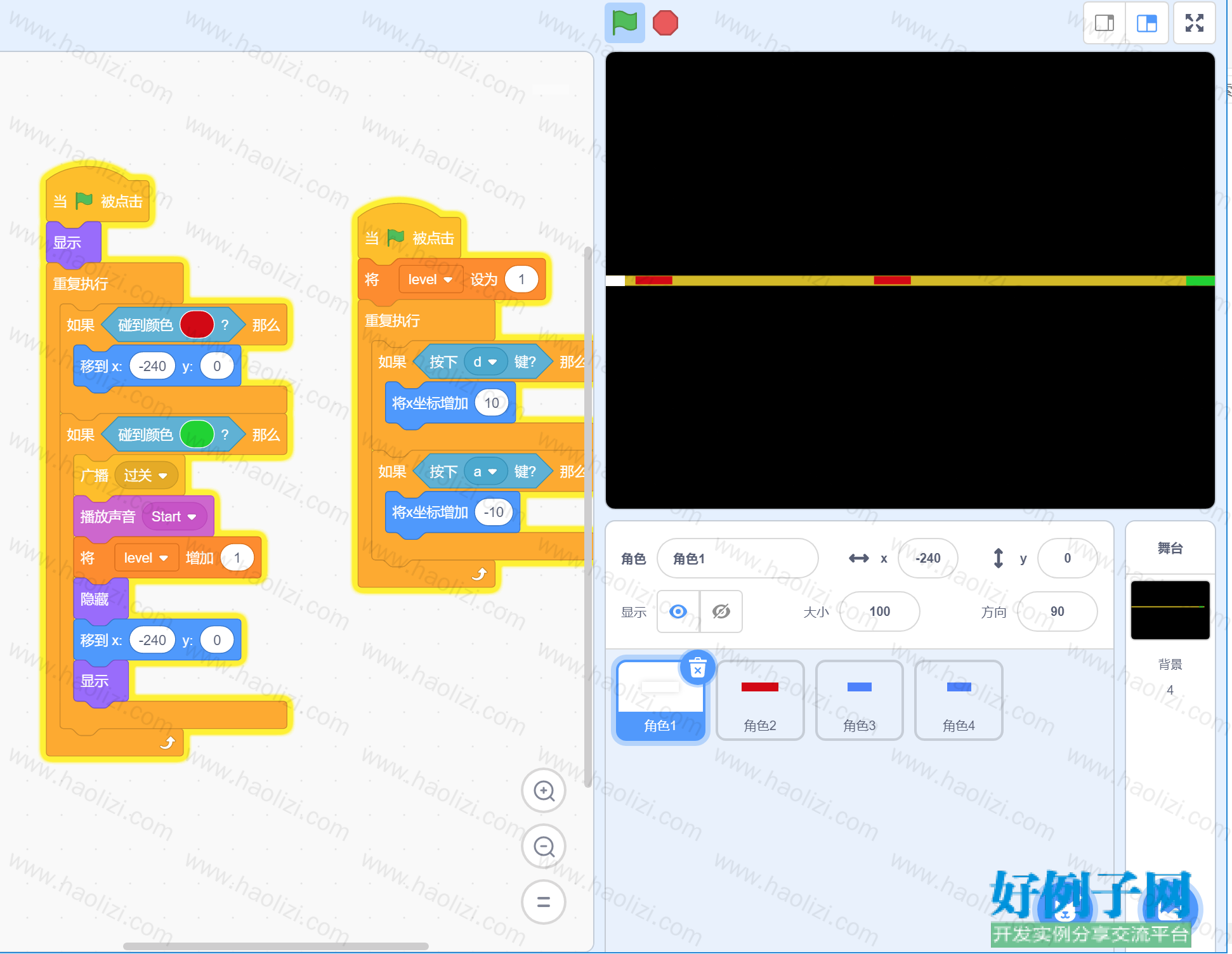Edit change x by 10 value
1232x954 pixels.
[492, 403]
